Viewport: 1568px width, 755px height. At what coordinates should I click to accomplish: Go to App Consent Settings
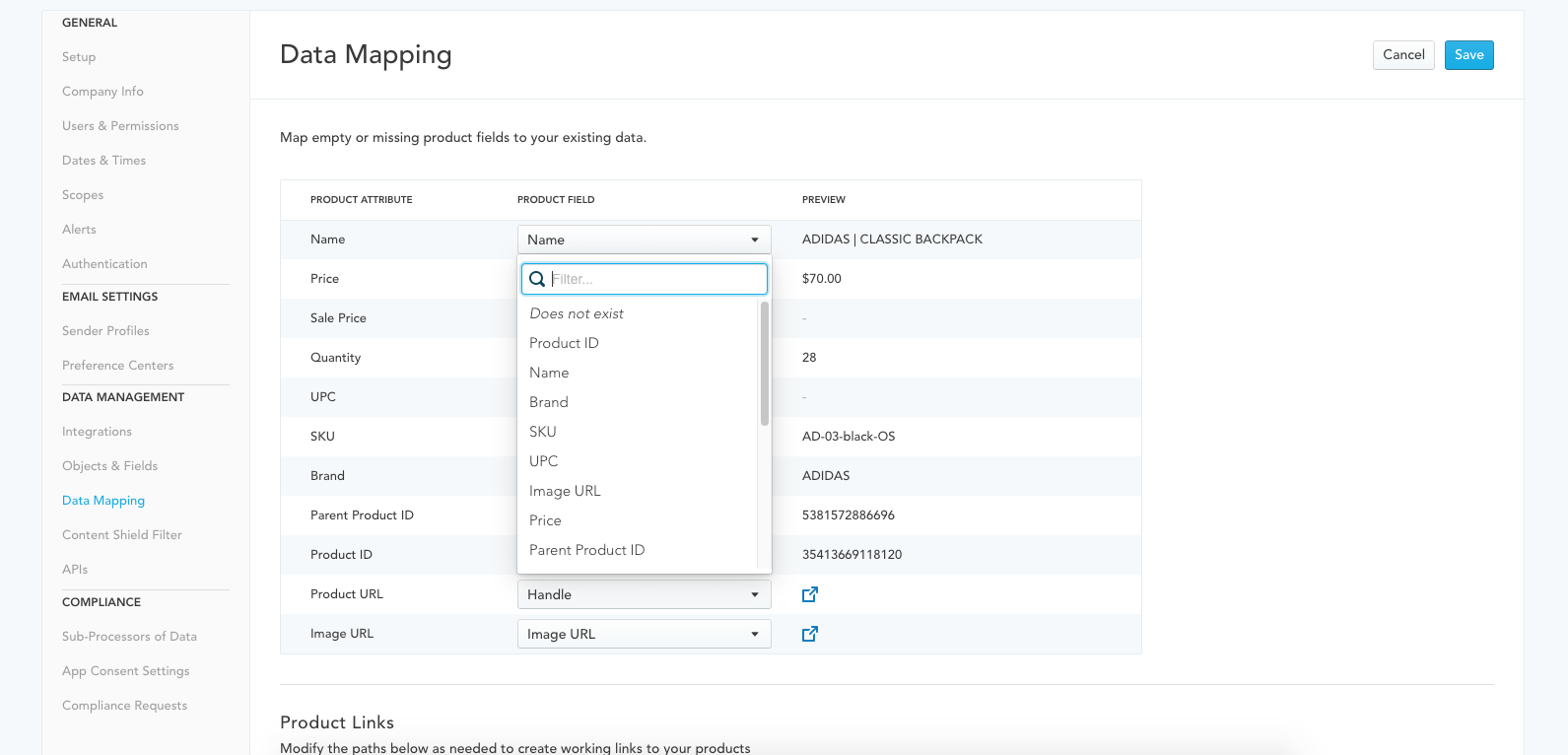click(125, 671)
